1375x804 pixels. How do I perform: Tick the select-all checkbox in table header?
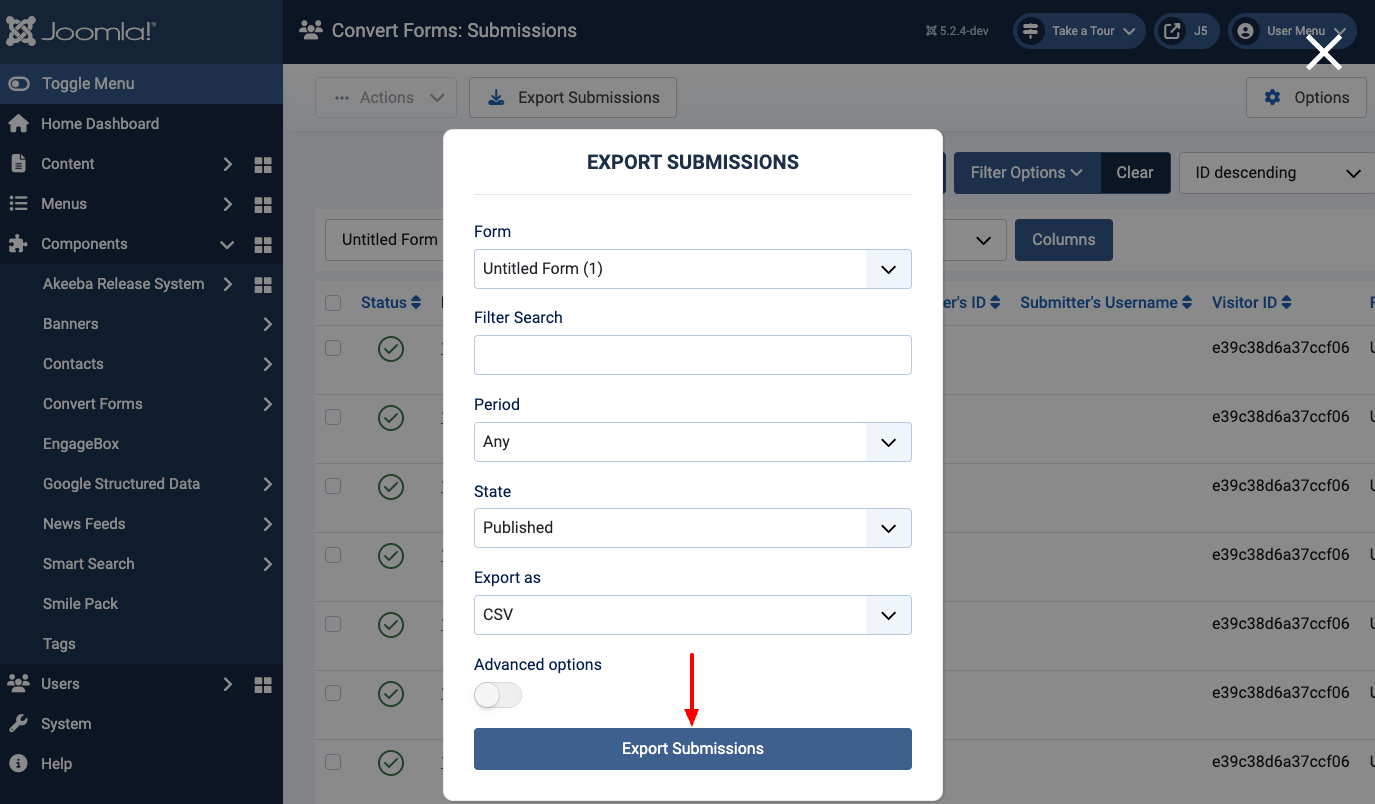[x=333, y=303]
